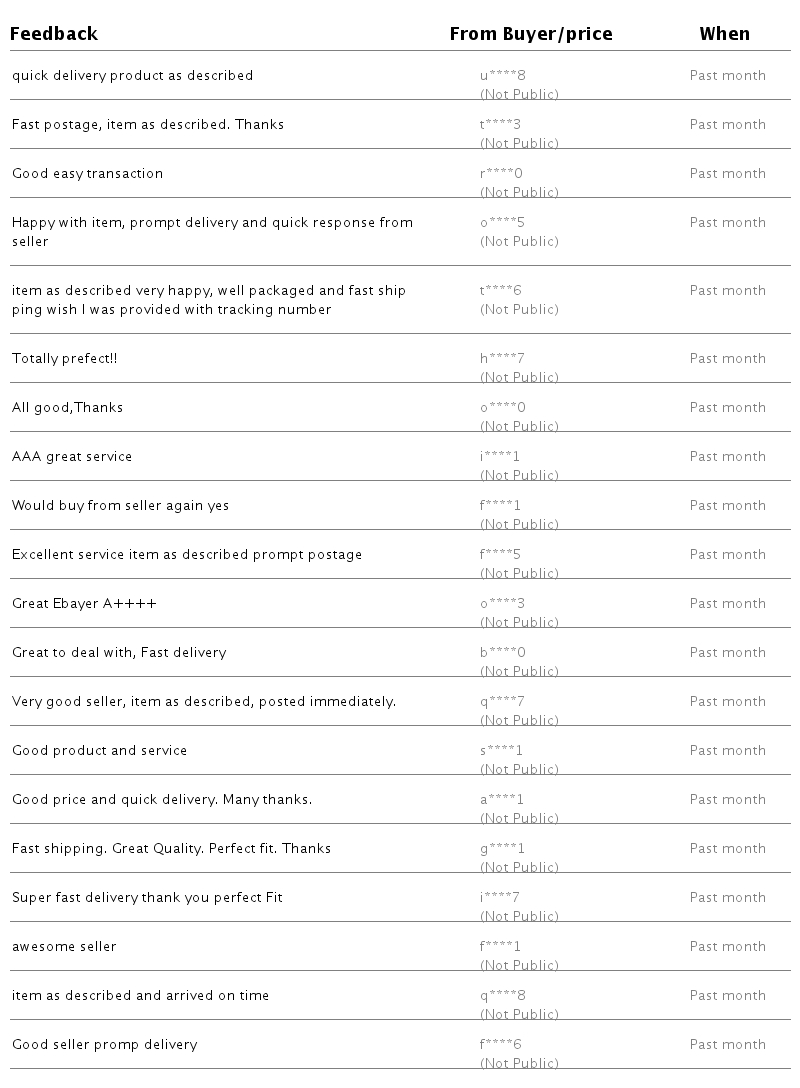Click the "Good easy transaction" feedback
The image size is (800, 1088).
tap(87, 174)
